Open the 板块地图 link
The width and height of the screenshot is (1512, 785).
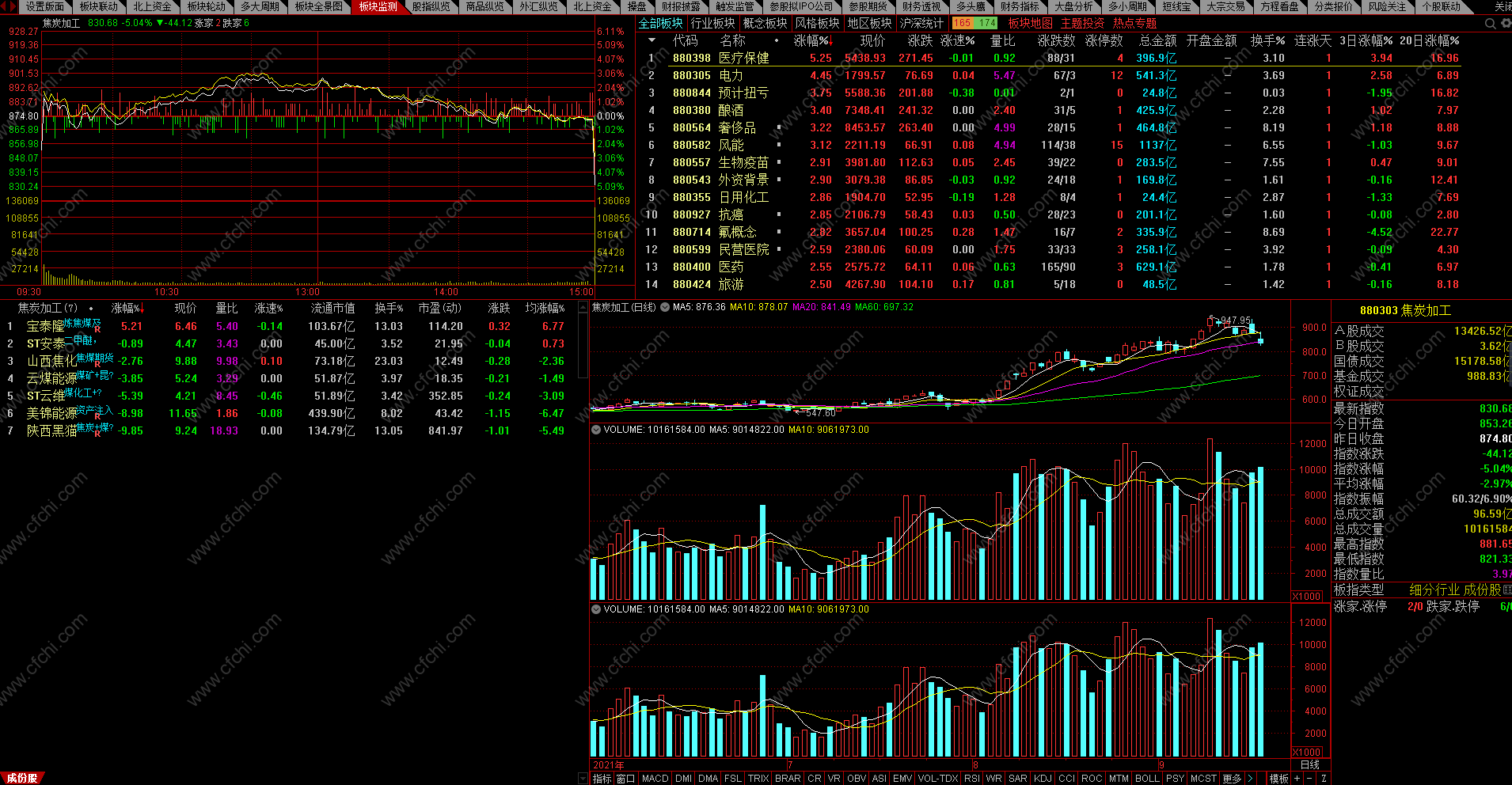(x=1031, y=24)
